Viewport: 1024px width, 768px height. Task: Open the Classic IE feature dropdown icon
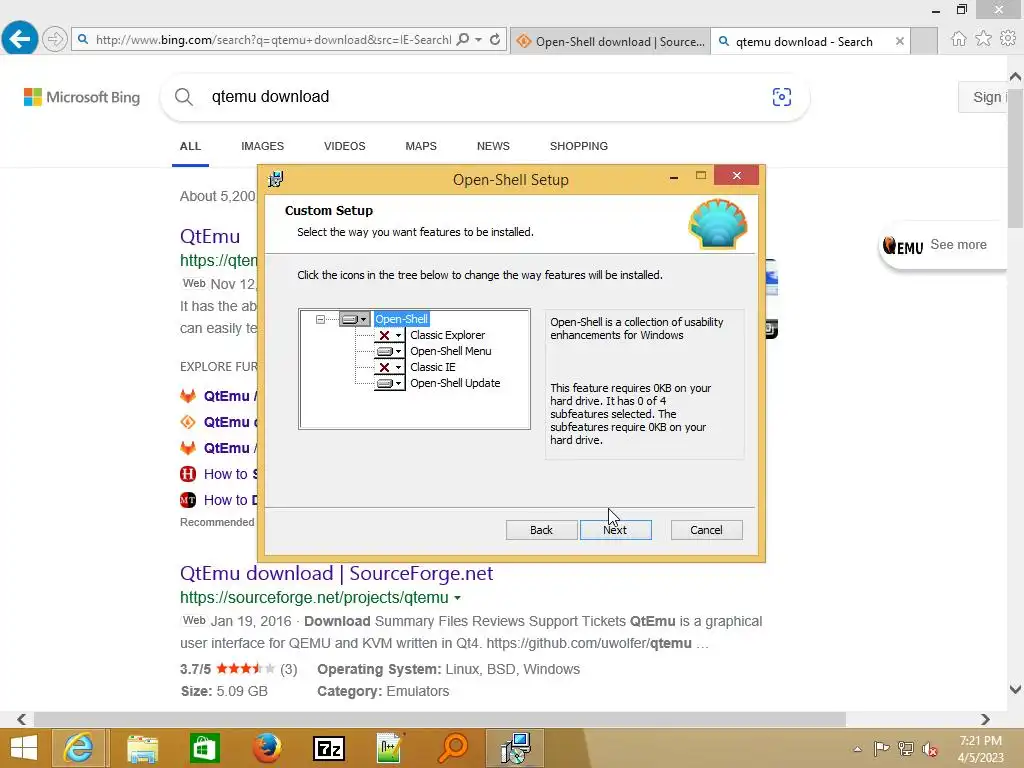coord(390,367)
